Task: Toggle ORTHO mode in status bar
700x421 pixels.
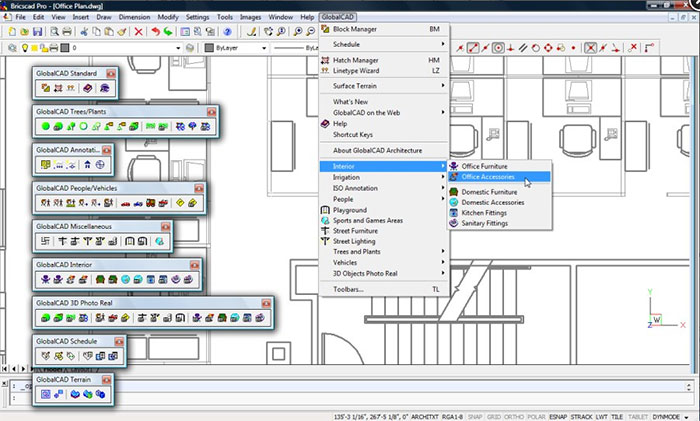Action: (514, 417)
